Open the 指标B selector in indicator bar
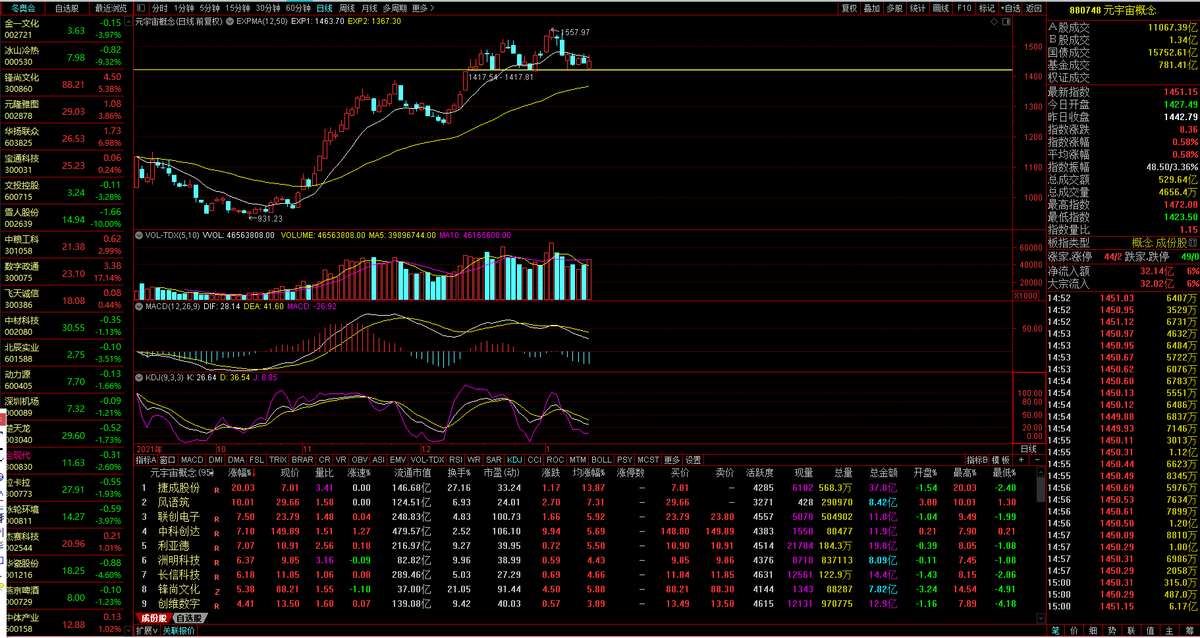 [x=976, y=459]
